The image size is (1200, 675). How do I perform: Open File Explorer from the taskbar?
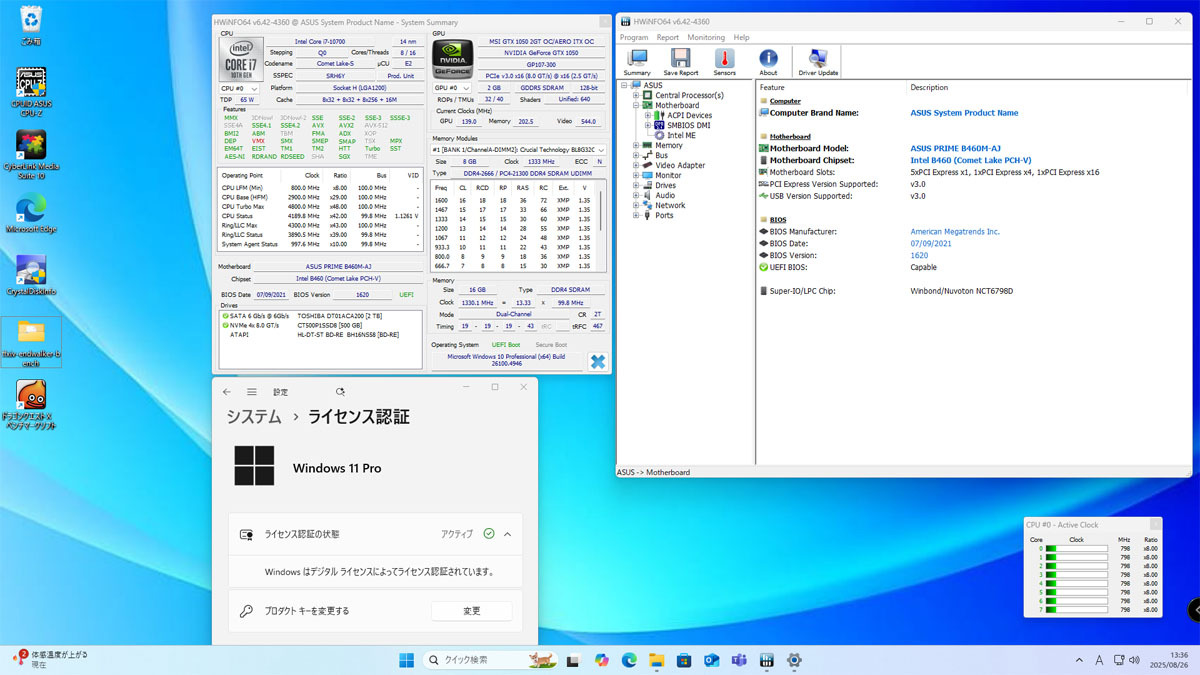(656, 660)
